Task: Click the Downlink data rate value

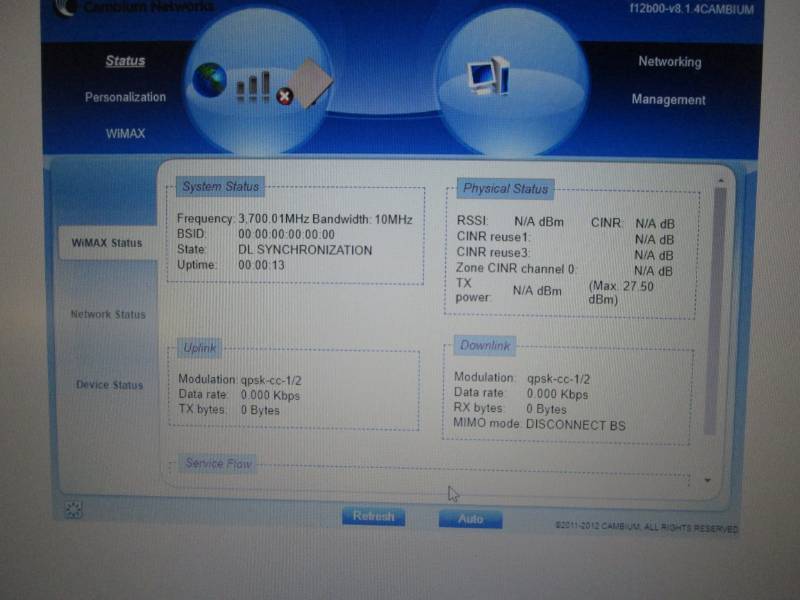Action: (557, 394)
